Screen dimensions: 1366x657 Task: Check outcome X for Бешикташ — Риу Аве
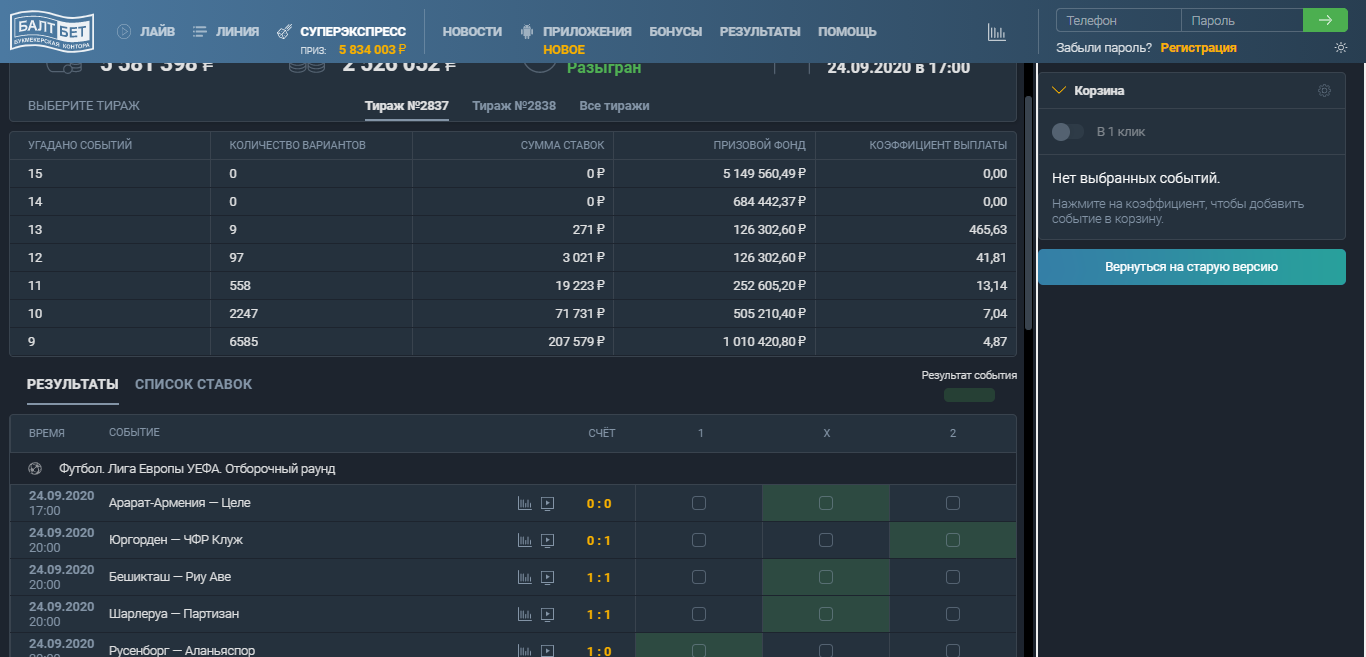[826, 577]
